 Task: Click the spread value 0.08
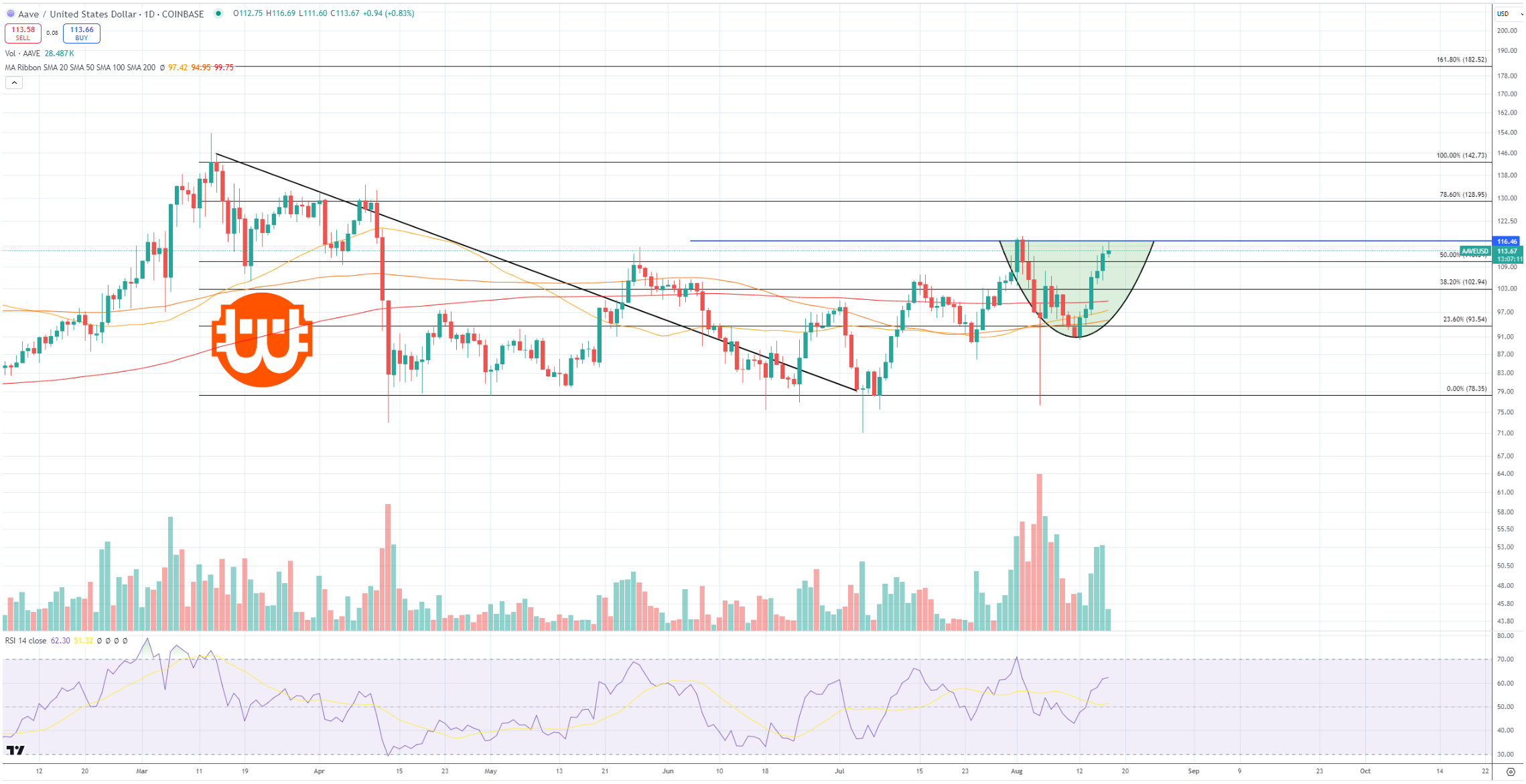click(52, 33)
